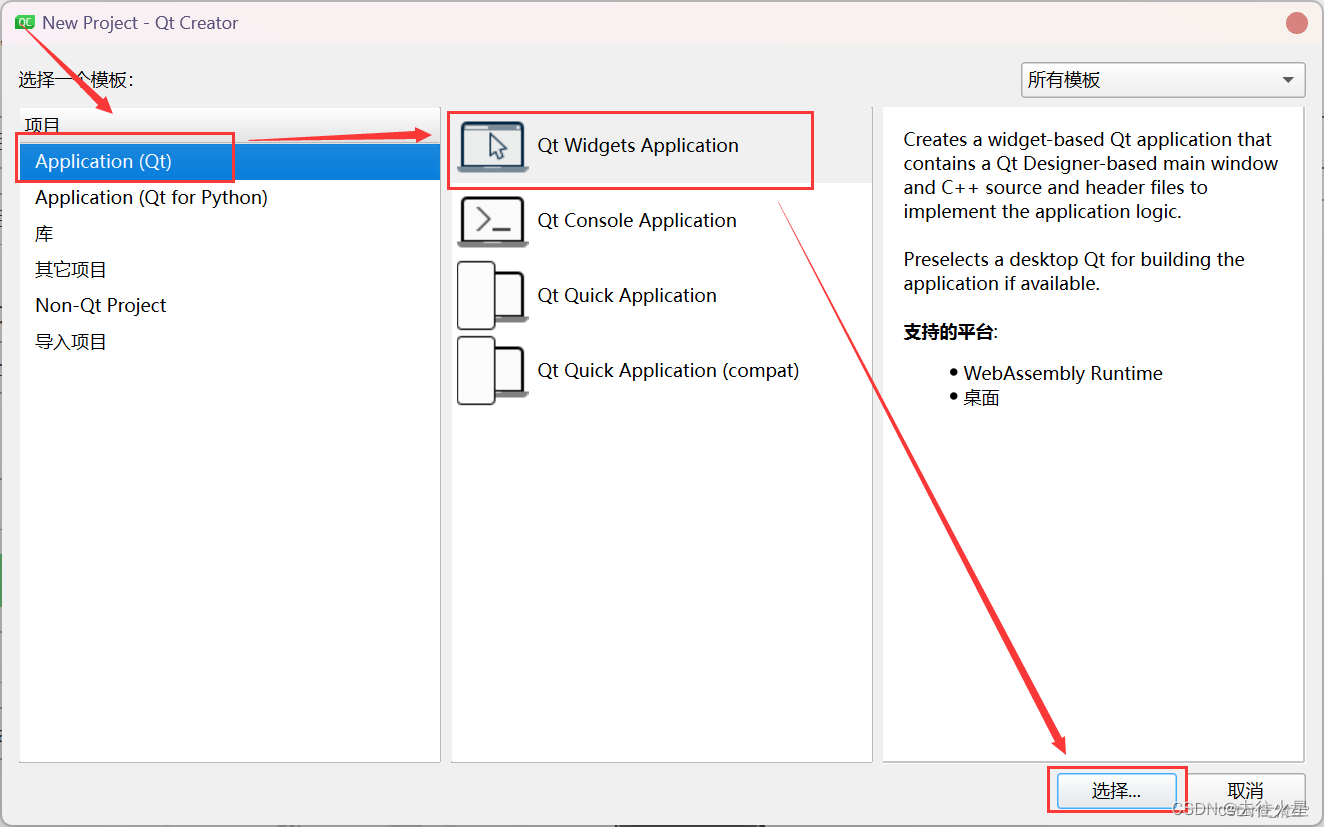Select the Non-Qt Project category
Image resolution: width=1324 pixels, height=827 pixels.
(230, 306)
